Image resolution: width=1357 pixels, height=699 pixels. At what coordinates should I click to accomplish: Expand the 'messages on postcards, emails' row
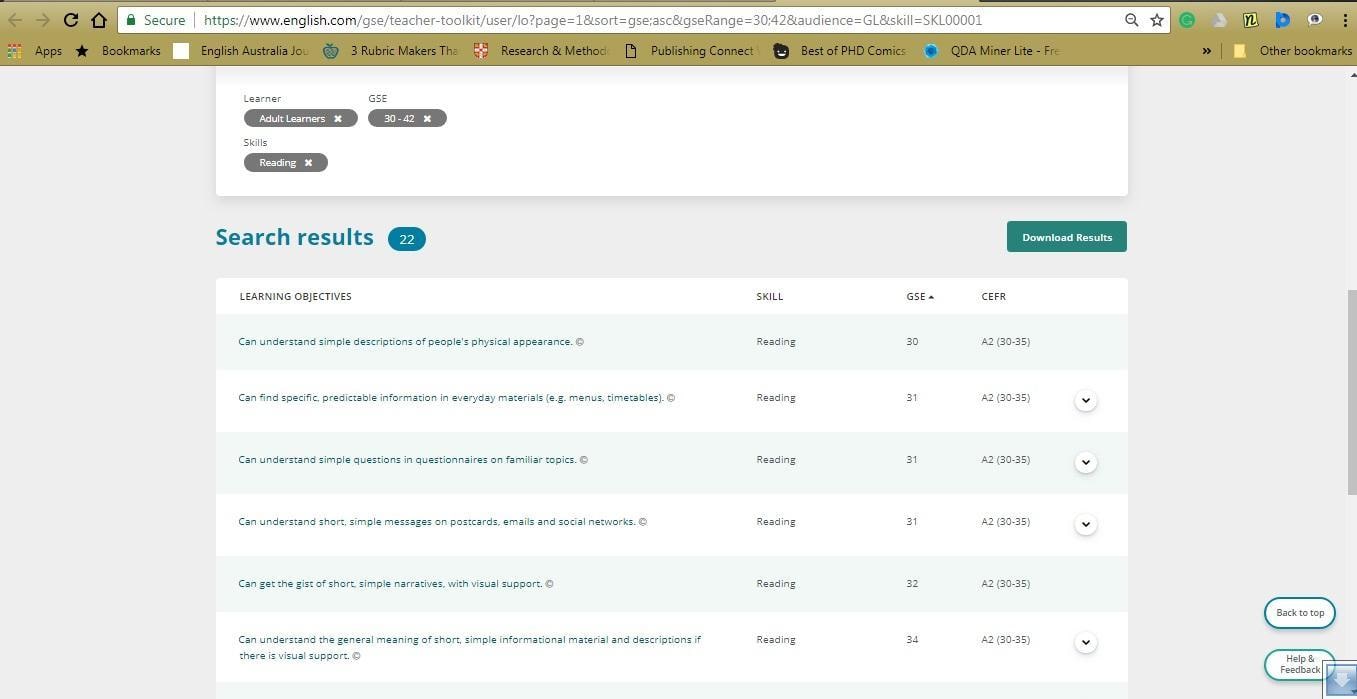(x=1085, y=524)
